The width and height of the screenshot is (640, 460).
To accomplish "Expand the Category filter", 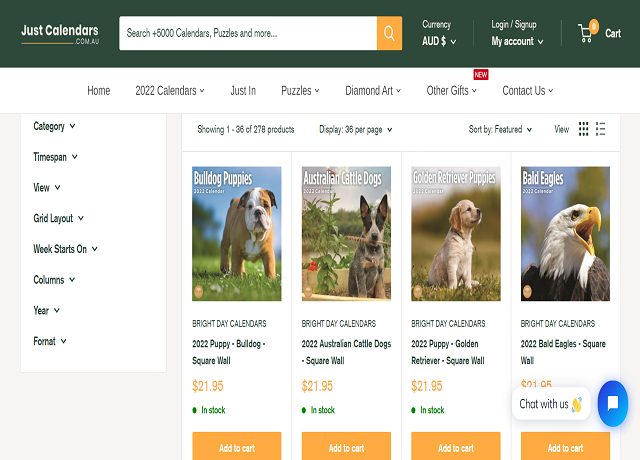I will click(54, 127).
